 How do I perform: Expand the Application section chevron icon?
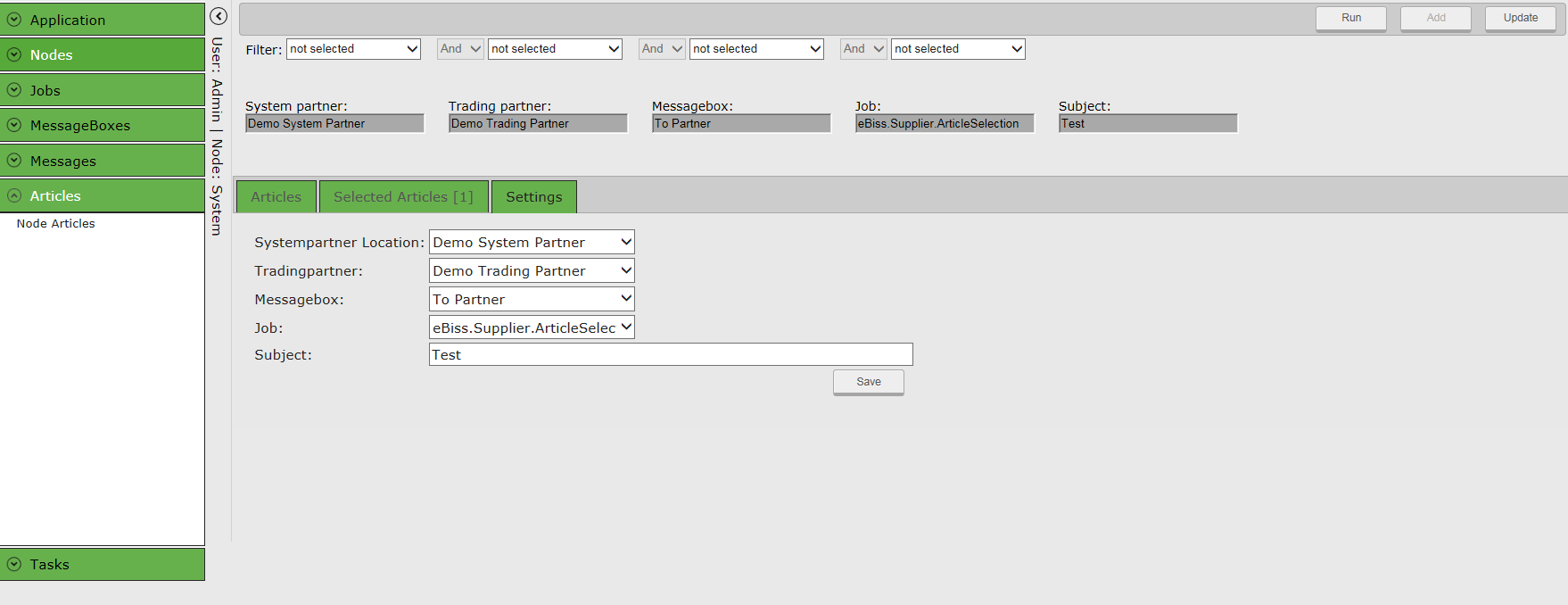pyautogui.click(x=14, y=20)
